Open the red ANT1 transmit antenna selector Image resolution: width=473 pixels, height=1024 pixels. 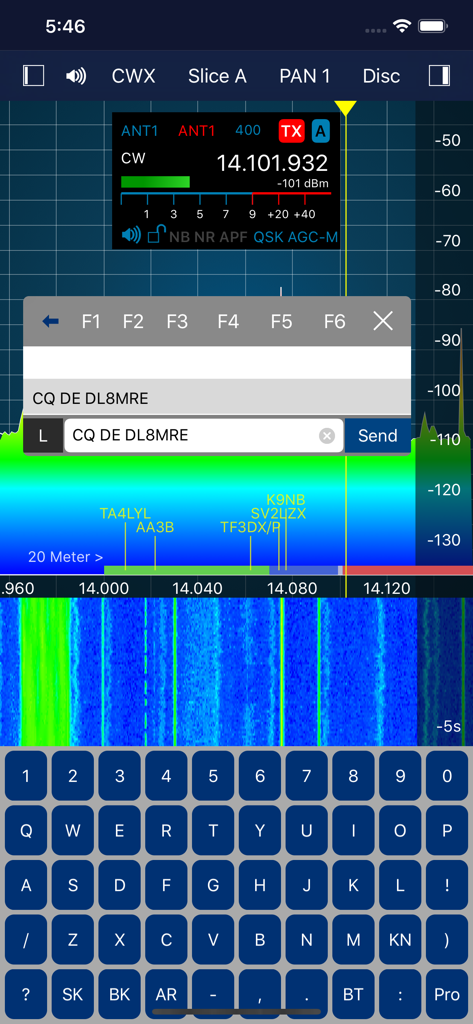coord(197,131)
